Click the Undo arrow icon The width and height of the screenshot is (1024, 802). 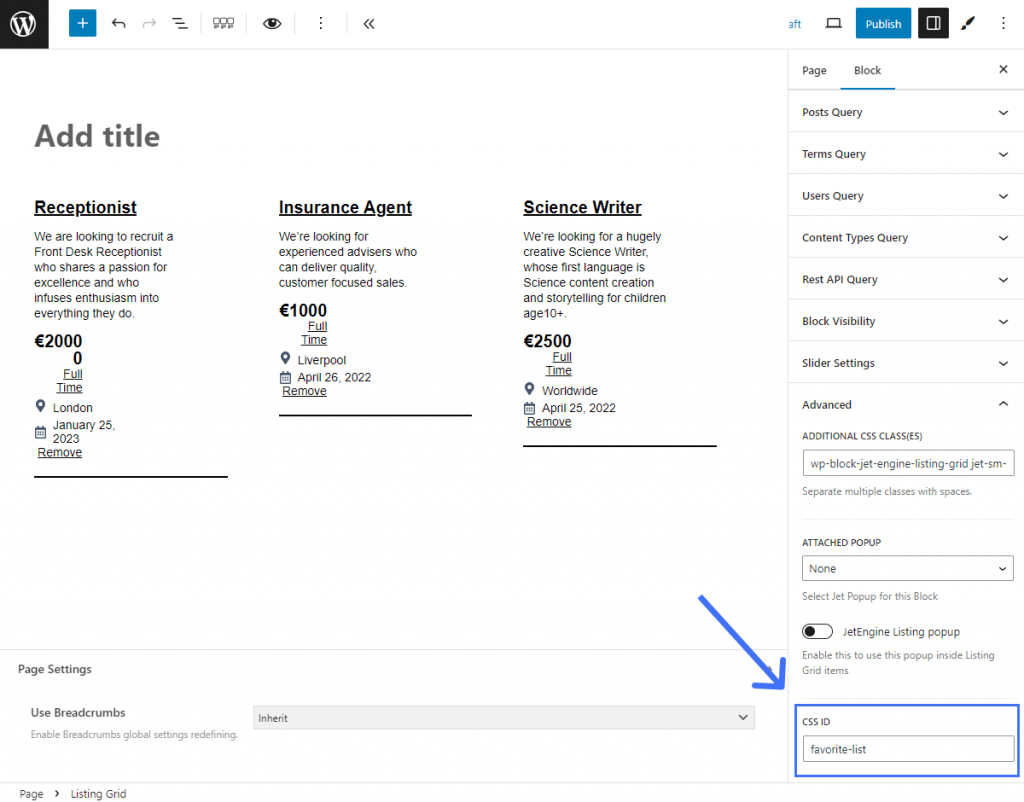[x=118, y=23]
